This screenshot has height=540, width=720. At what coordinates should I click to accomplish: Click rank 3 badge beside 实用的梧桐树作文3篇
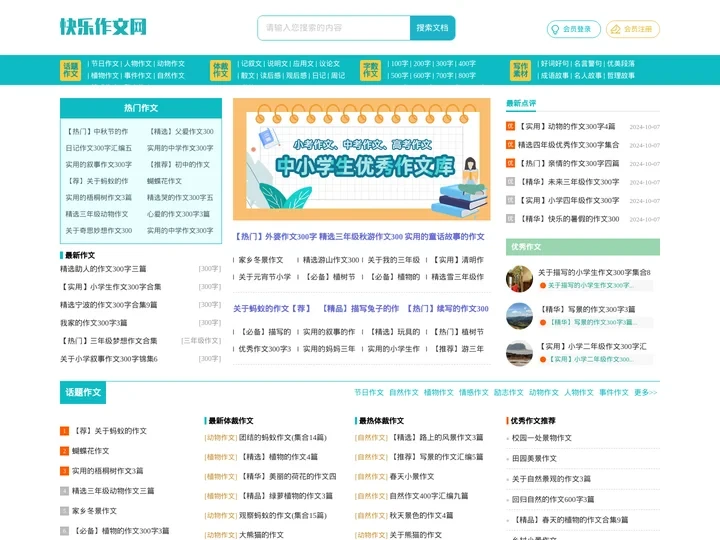[64, 471]
